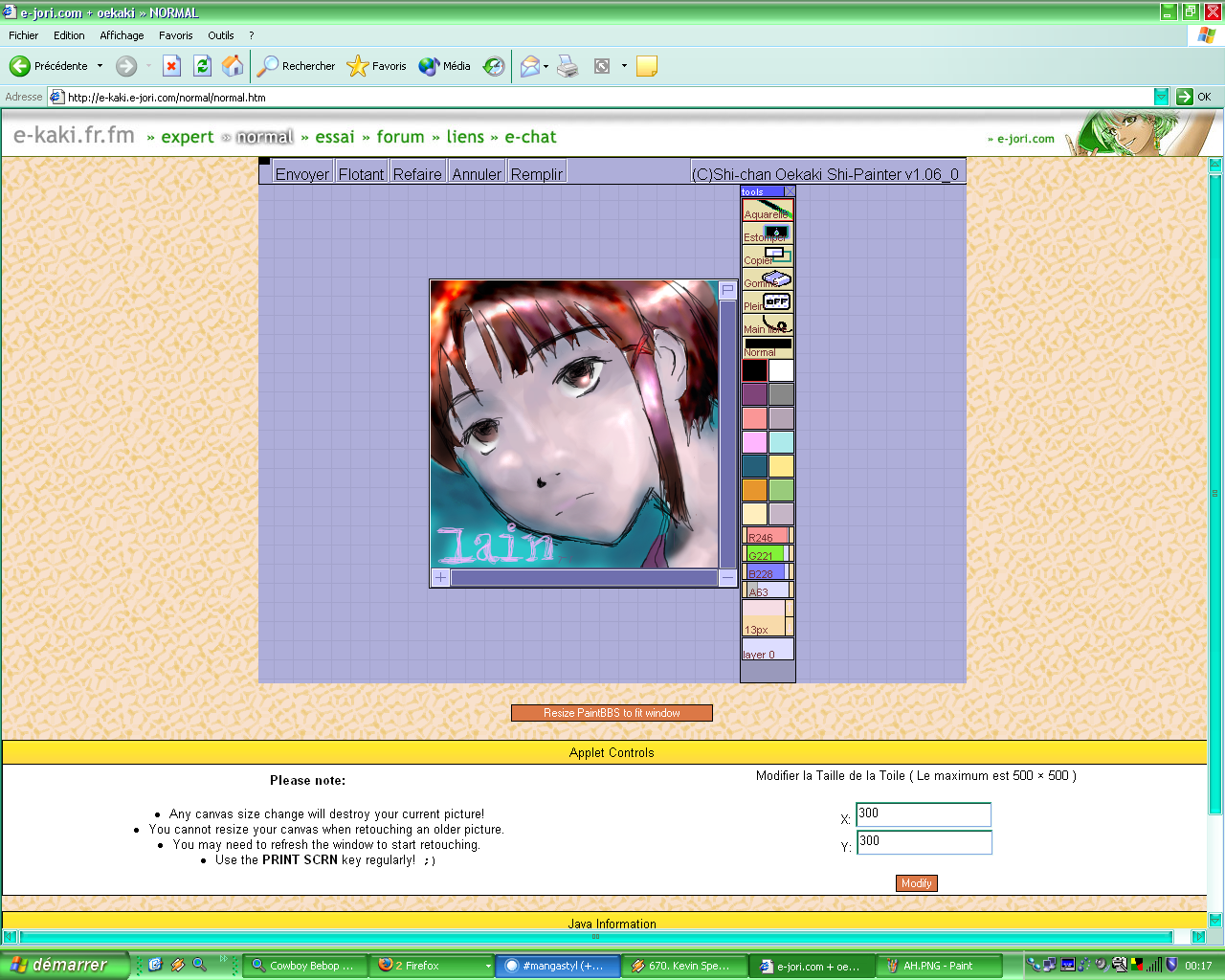This screenshot has width=1225, height=980.
Task: Open the Fichier menu
Action: pos(24,35)
